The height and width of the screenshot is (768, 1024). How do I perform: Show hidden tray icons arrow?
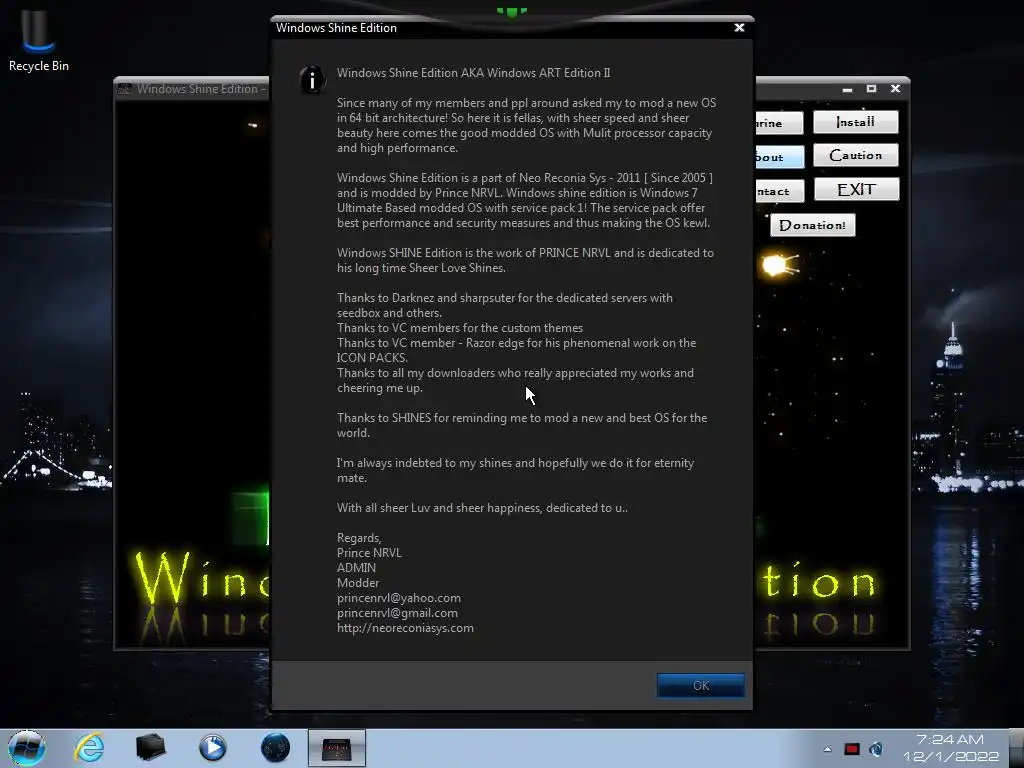click(x=827, y=749)
